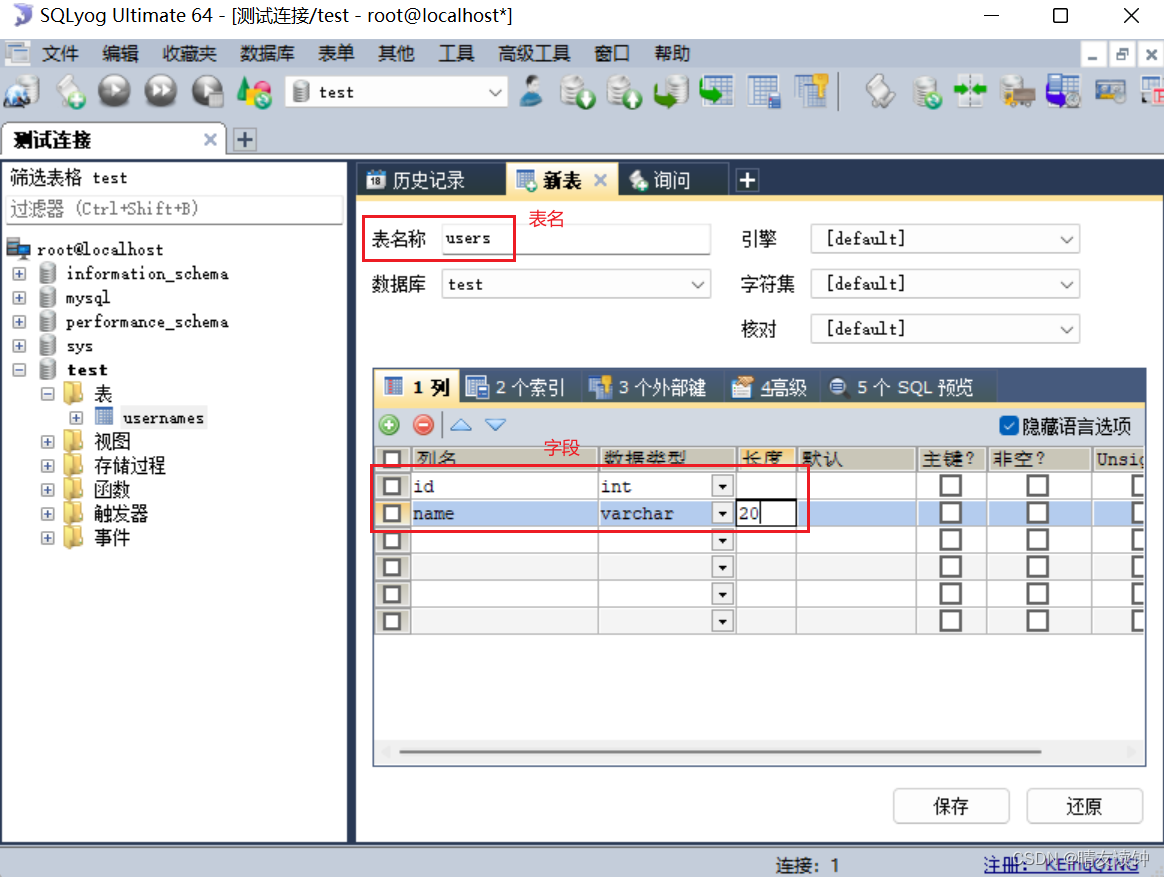Image resolution: width=1164 pixels, height=877 pixels.
Task: Click the root@localhost server icon
Action: [x=19, y=248]
